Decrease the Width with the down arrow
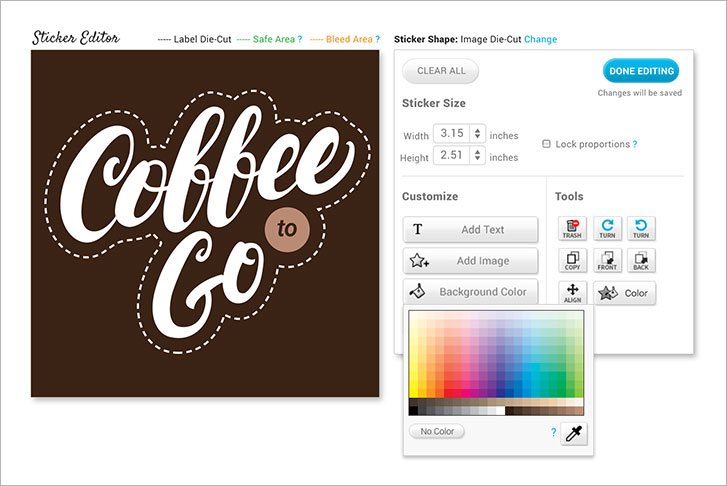Image resolution: width=727 pixels, height=486 pixels. click(x=477, y=137)
